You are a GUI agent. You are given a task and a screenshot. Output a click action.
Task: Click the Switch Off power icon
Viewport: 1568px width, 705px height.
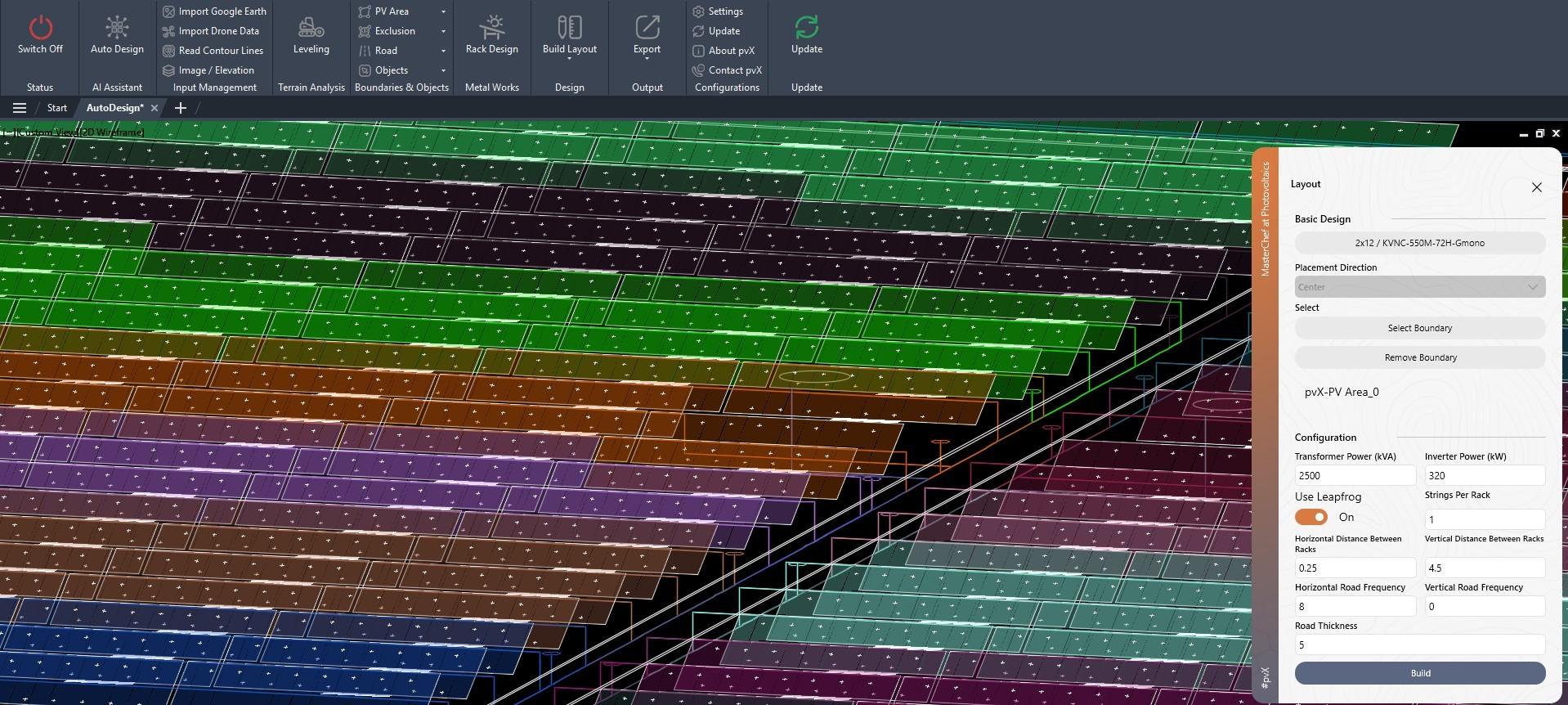click(40, 27)
